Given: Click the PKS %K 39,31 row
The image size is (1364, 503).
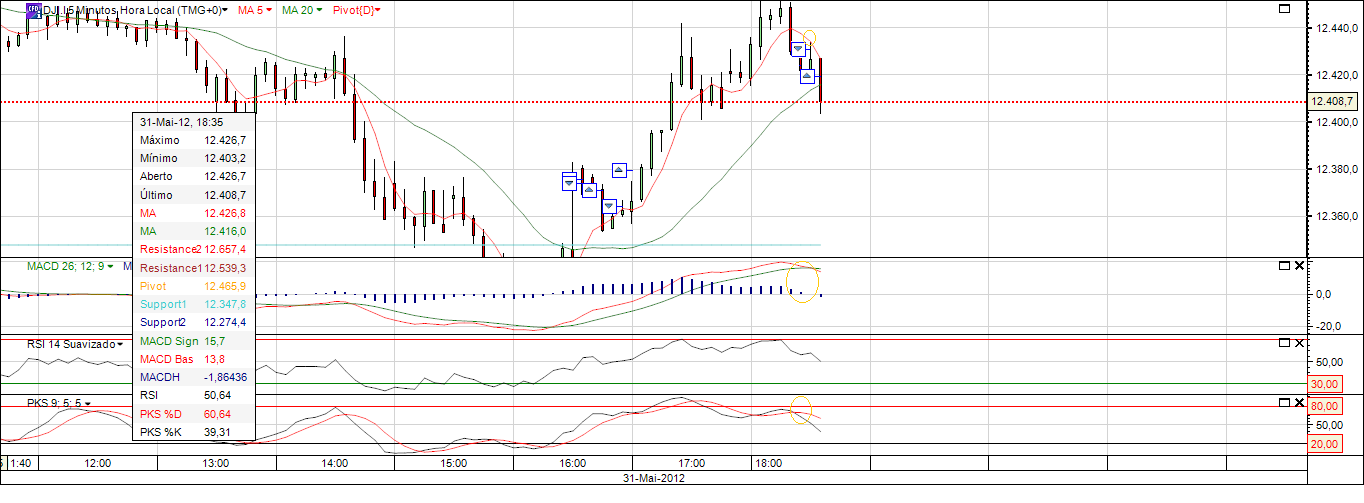Looking at the screenshot, I should pyautogui.click(x=194, y=432).
